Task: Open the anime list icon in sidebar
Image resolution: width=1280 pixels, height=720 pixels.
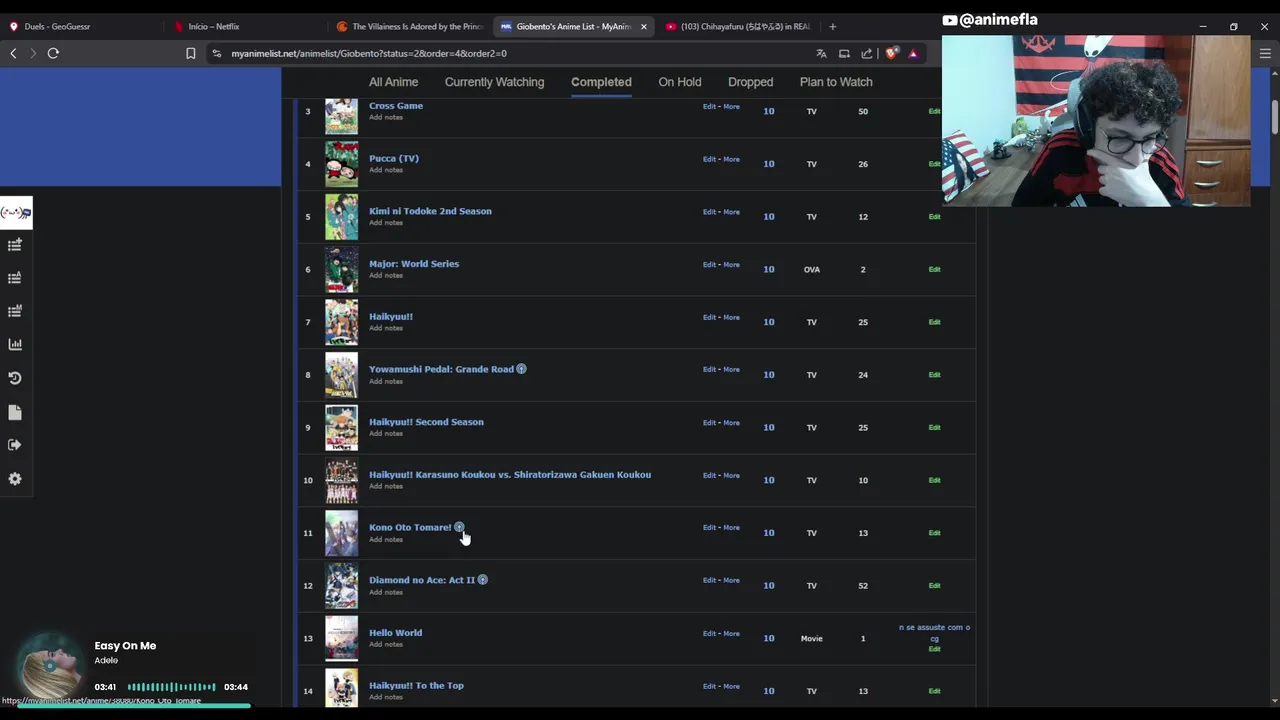Action: click(x=15, y=278)
